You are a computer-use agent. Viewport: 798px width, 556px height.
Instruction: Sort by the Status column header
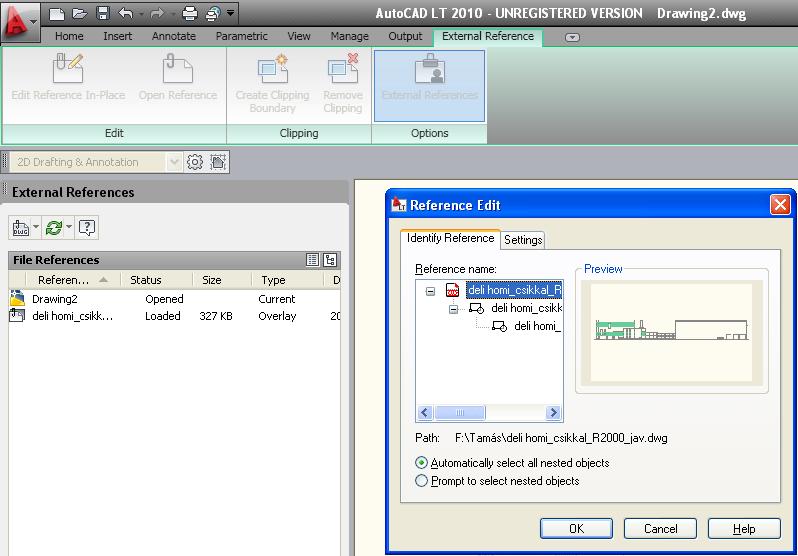(157, 280)
